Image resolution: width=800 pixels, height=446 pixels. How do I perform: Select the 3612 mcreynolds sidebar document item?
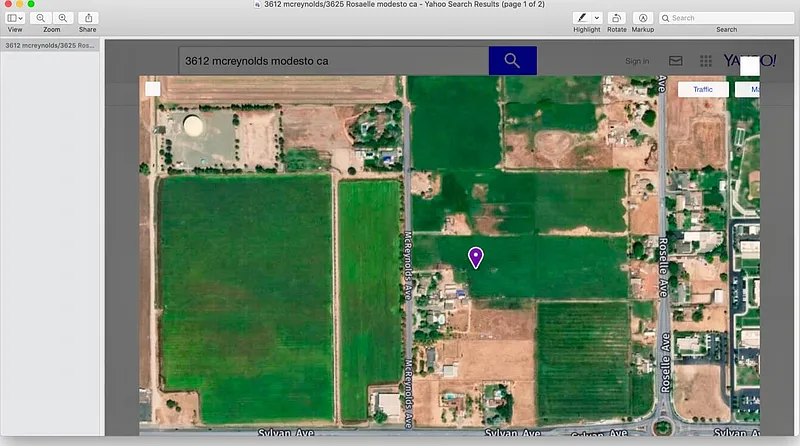pyautogui.click(x=50, y=46)
